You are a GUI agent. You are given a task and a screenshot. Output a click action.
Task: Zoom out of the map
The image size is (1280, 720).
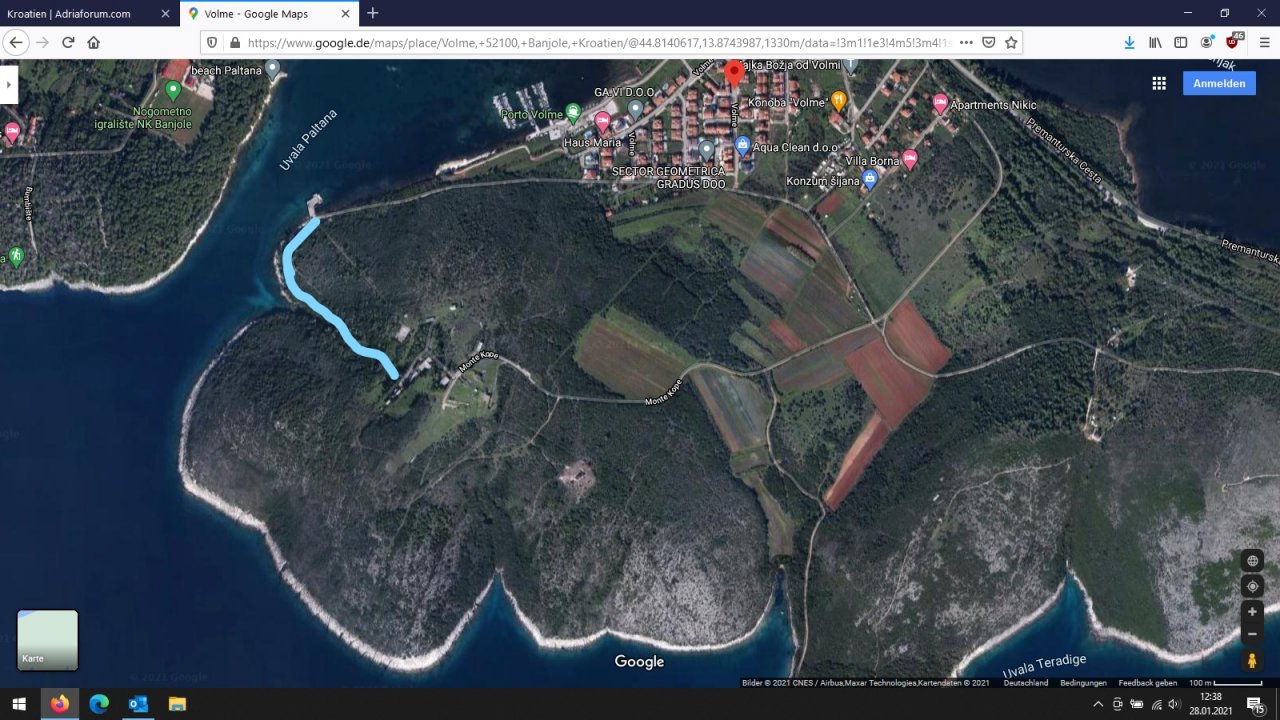[1252, 634]
